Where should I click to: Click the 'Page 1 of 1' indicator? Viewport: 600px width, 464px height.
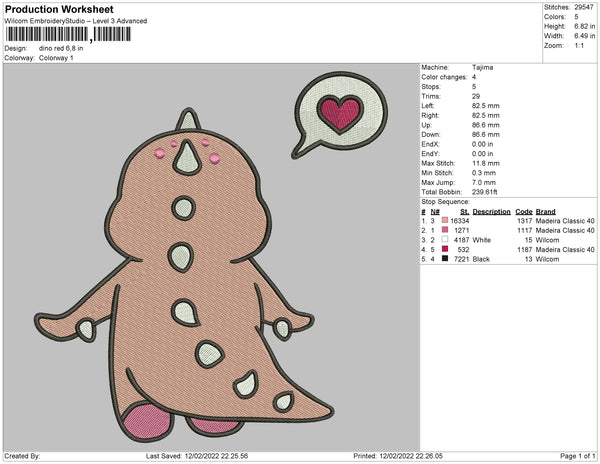tap(578, 456)
